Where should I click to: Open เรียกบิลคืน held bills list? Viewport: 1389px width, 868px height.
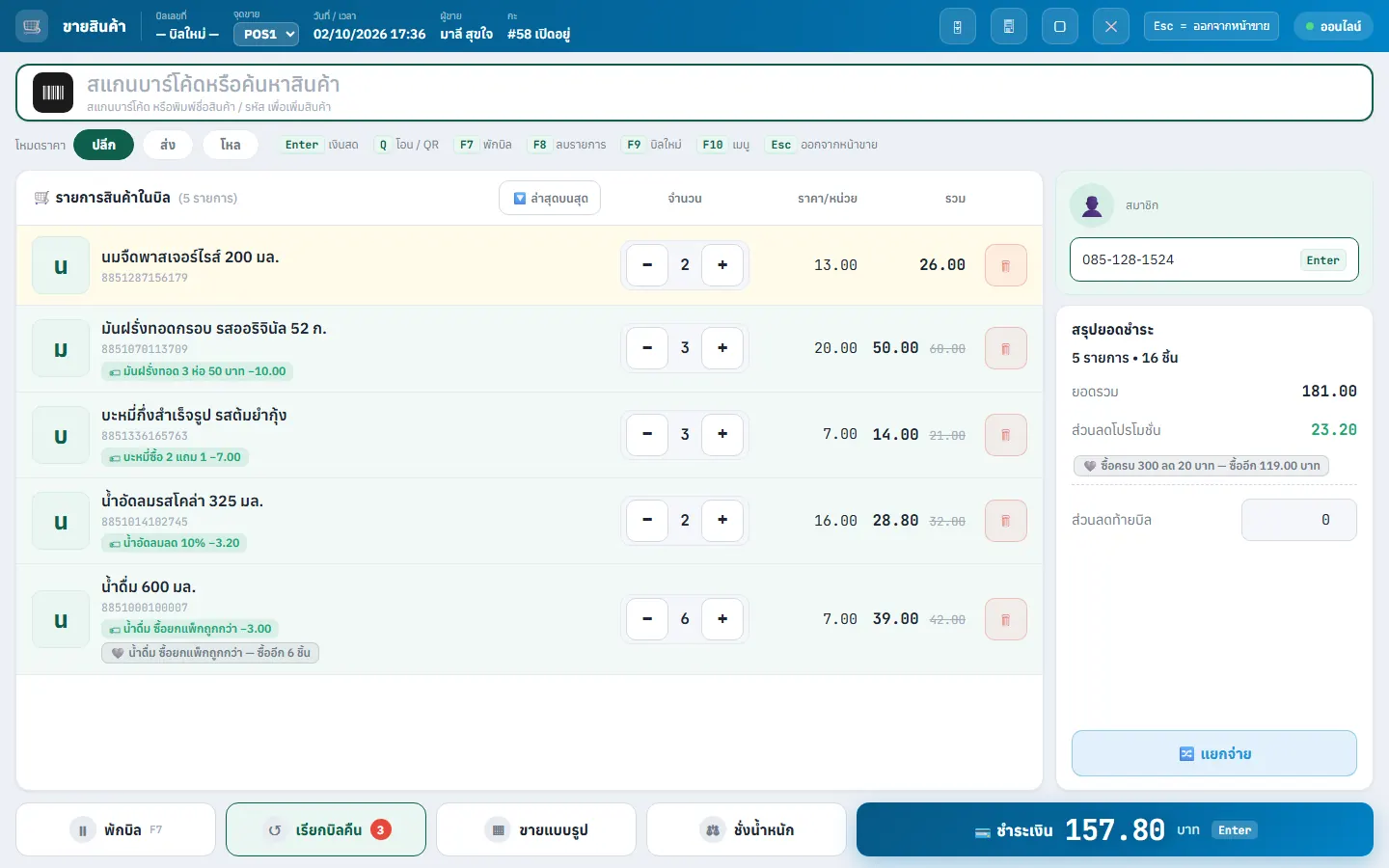click(326, 829)
